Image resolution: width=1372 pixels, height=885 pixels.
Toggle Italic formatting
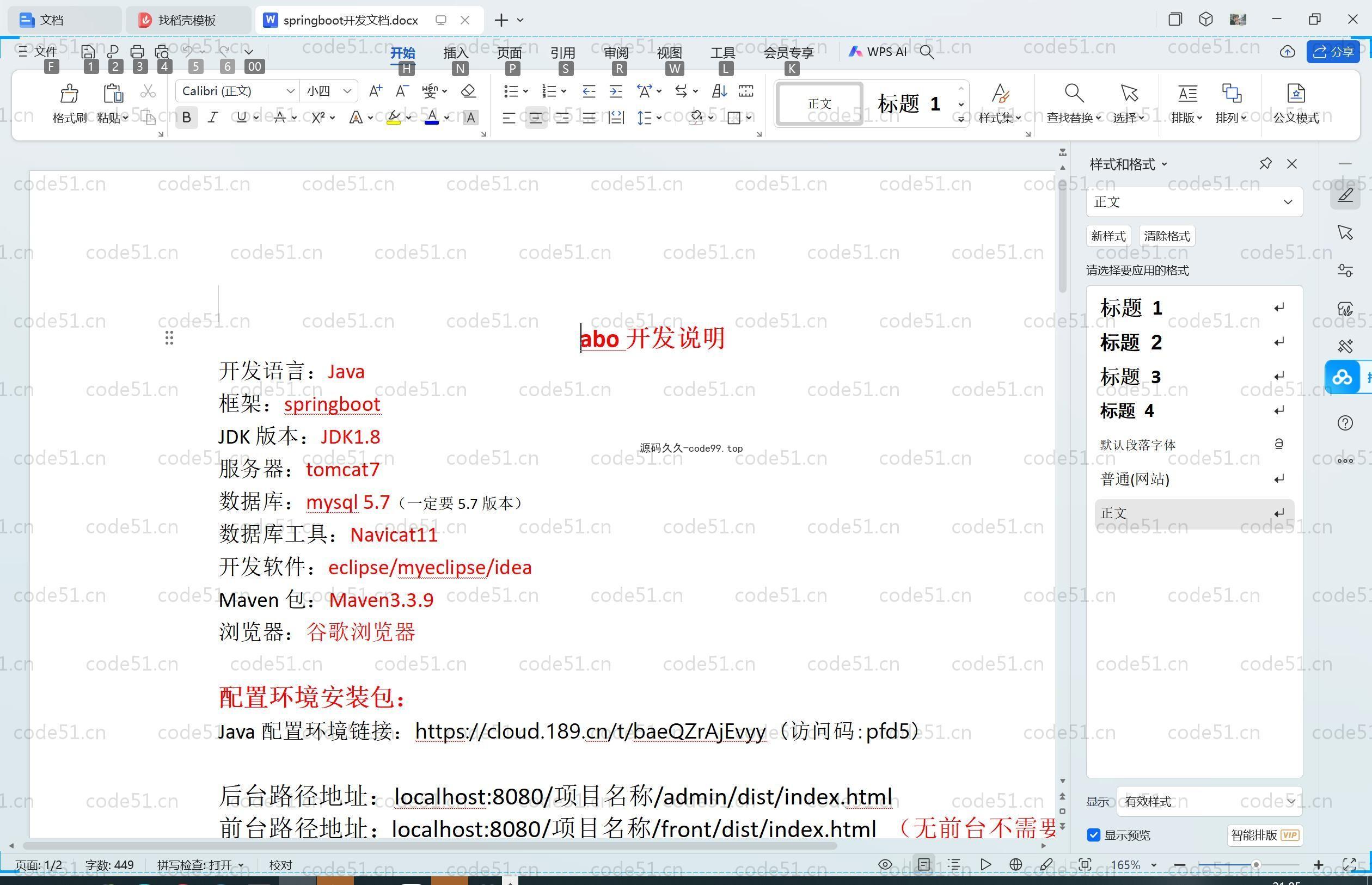tap(213, 118)
